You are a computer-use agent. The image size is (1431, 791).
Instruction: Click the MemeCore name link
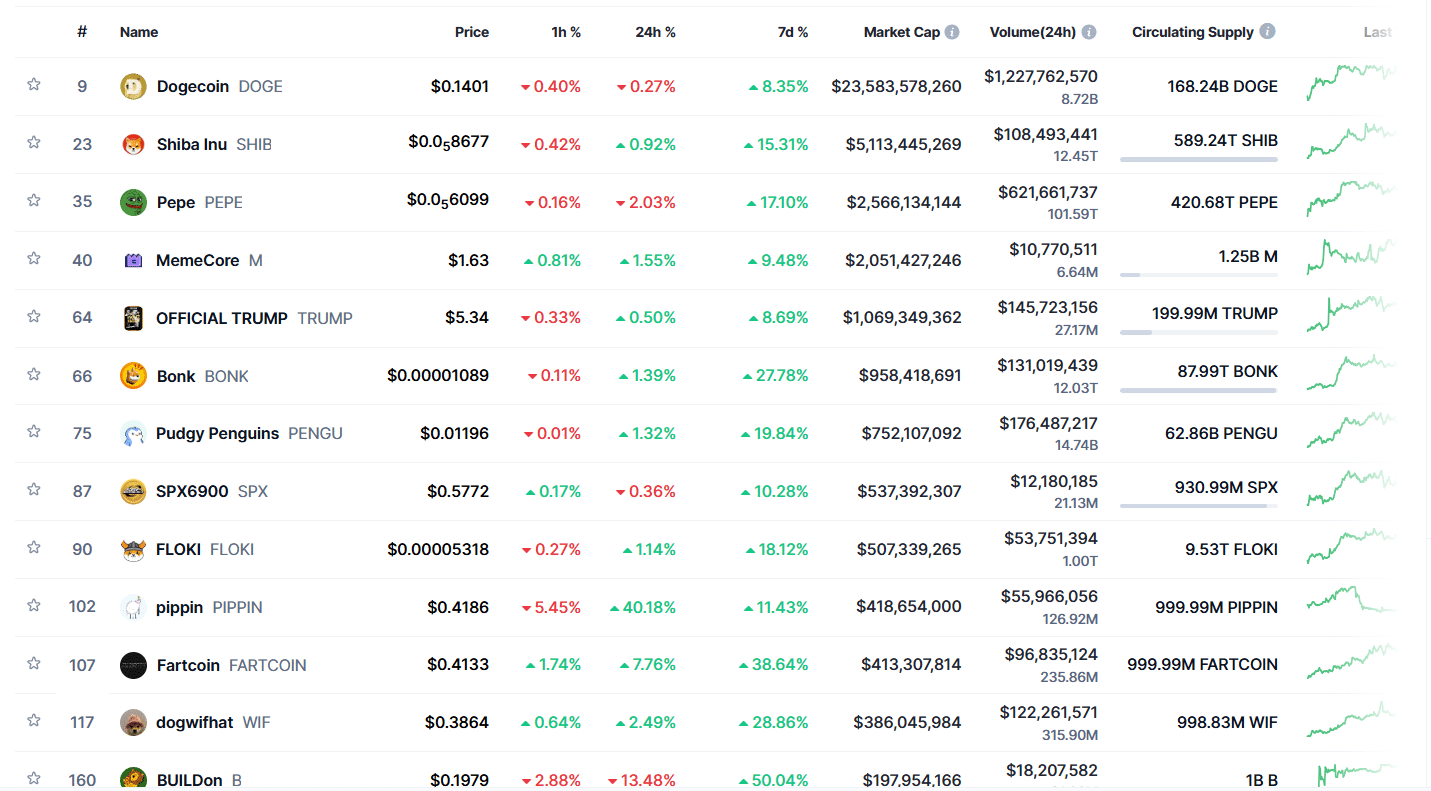[x=197, y=260]
